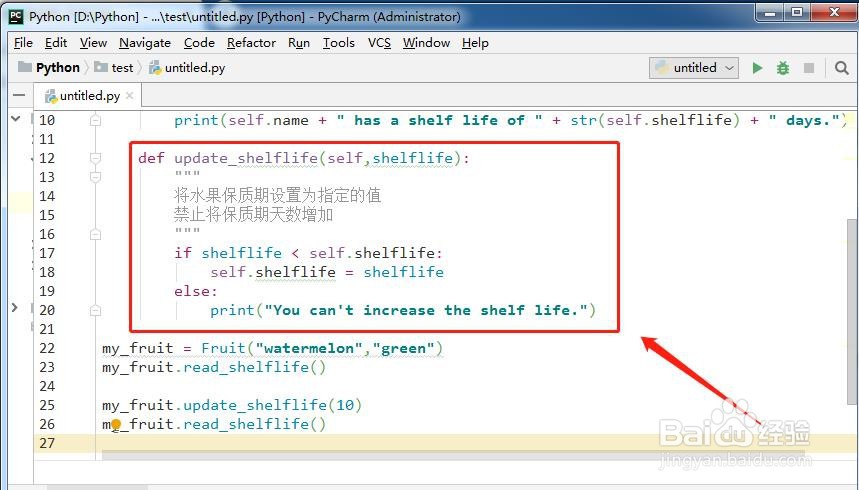Toggle code fold marker at line 10

click(x=95, y=120)
